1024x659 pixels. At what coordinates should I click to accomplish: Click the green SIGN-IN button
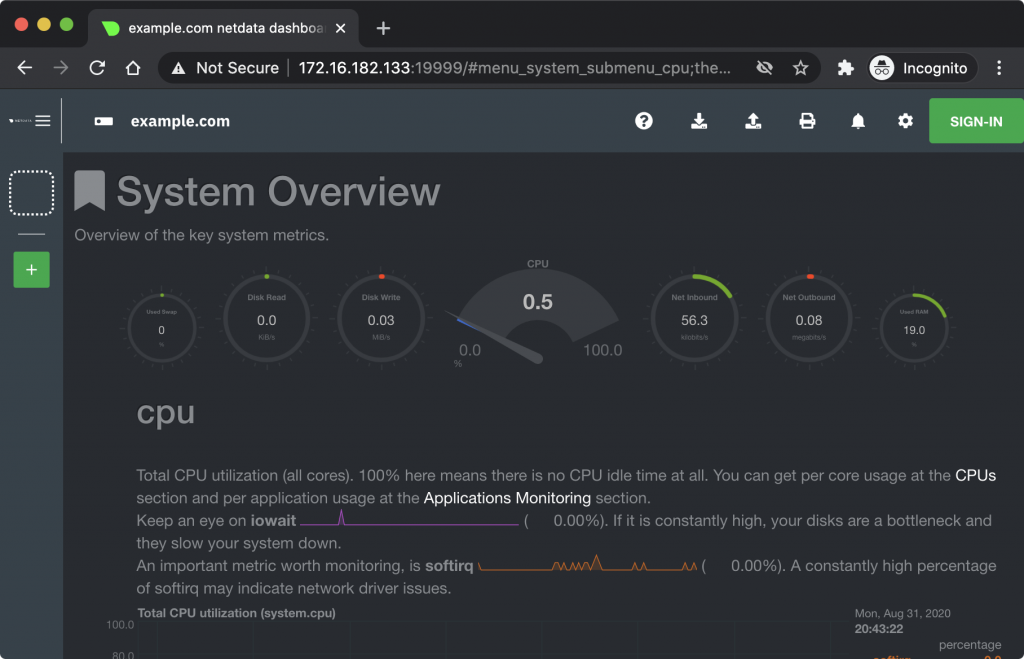pyautogui.click(x=975, y=121)
